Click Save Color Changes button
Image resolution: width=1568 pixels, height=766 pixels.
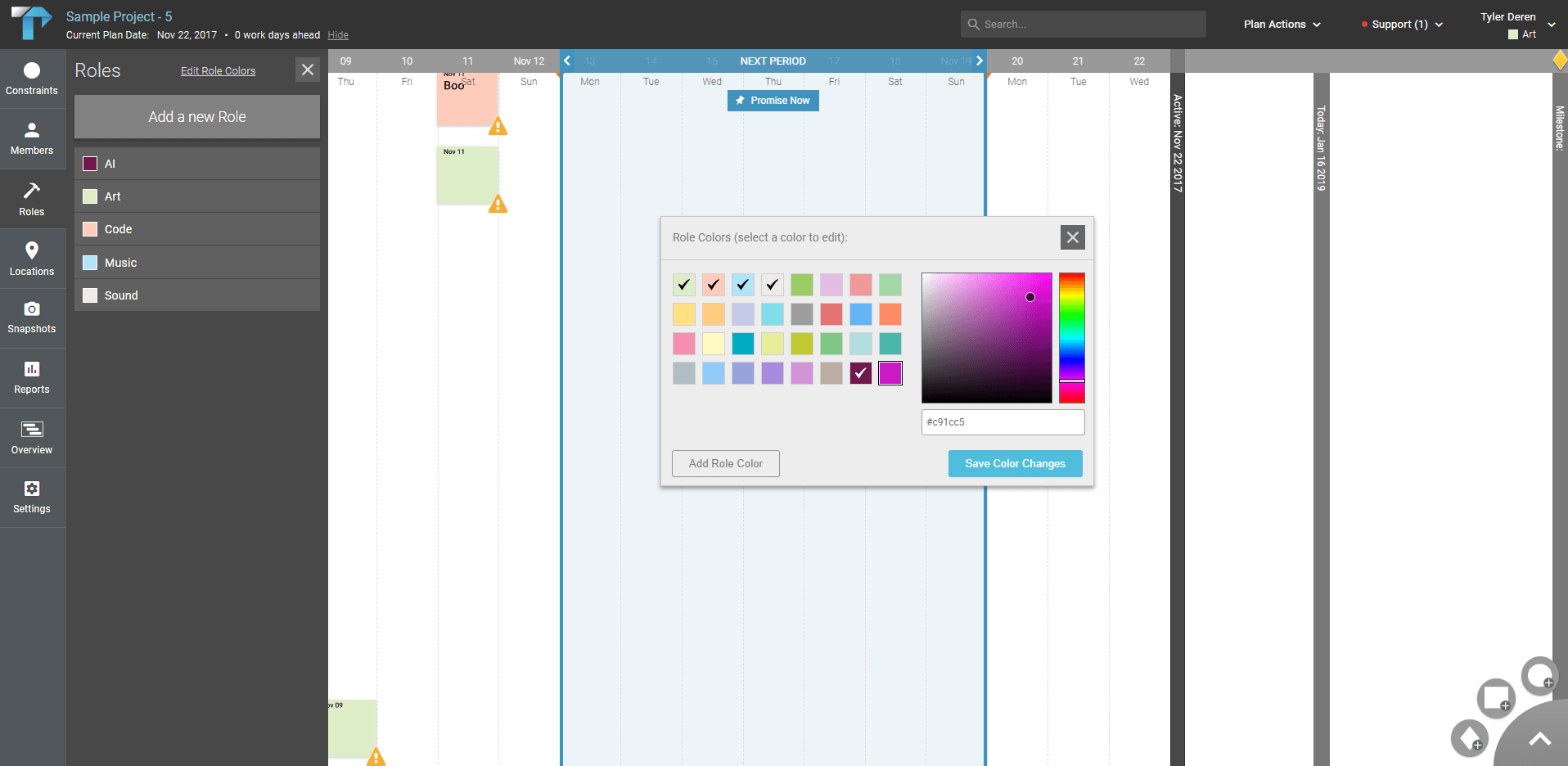[1015, 463]
